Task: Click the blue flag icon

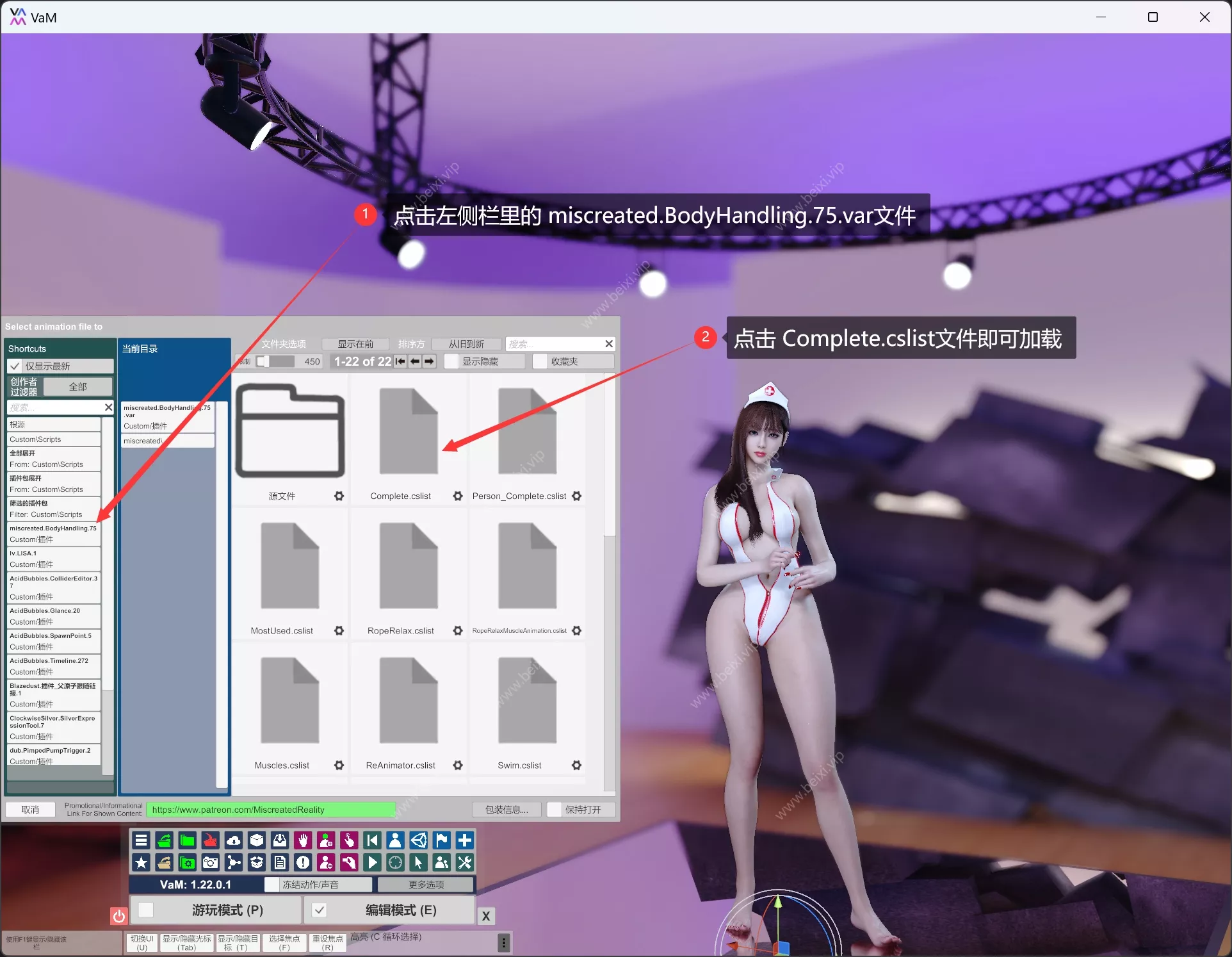Action: coord(441,840)
